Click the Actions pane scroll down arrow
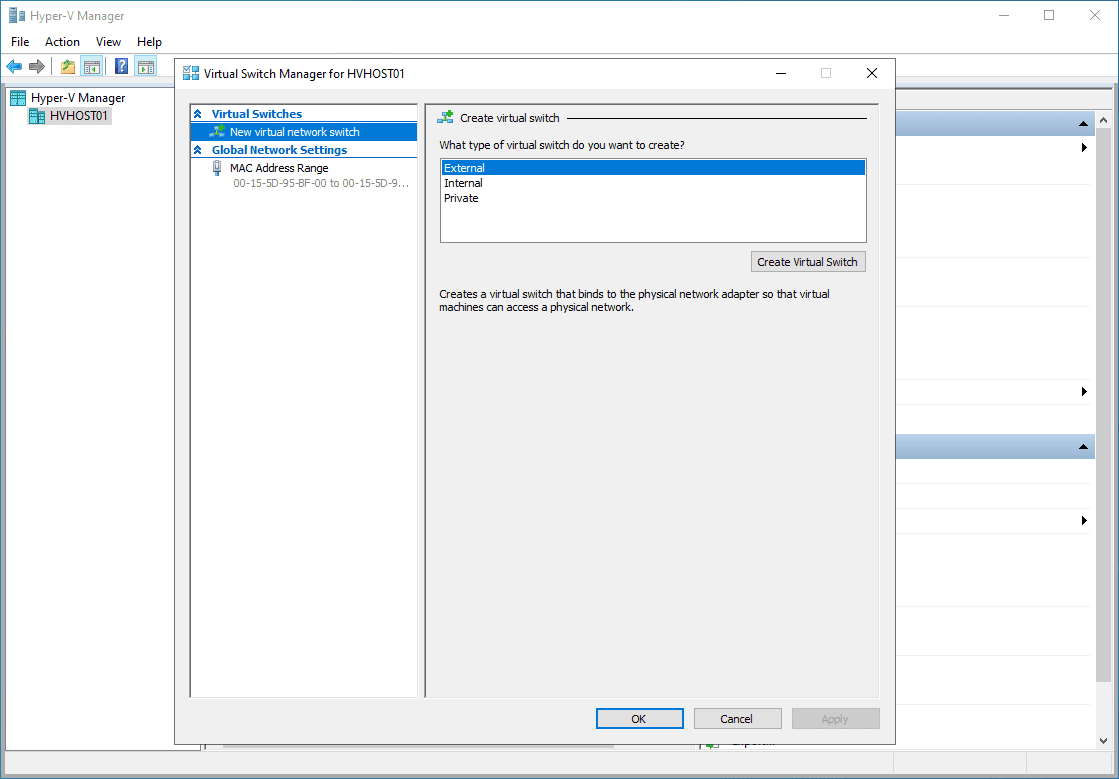This screenshot has height=779, width=1119. click(1103, 741)
